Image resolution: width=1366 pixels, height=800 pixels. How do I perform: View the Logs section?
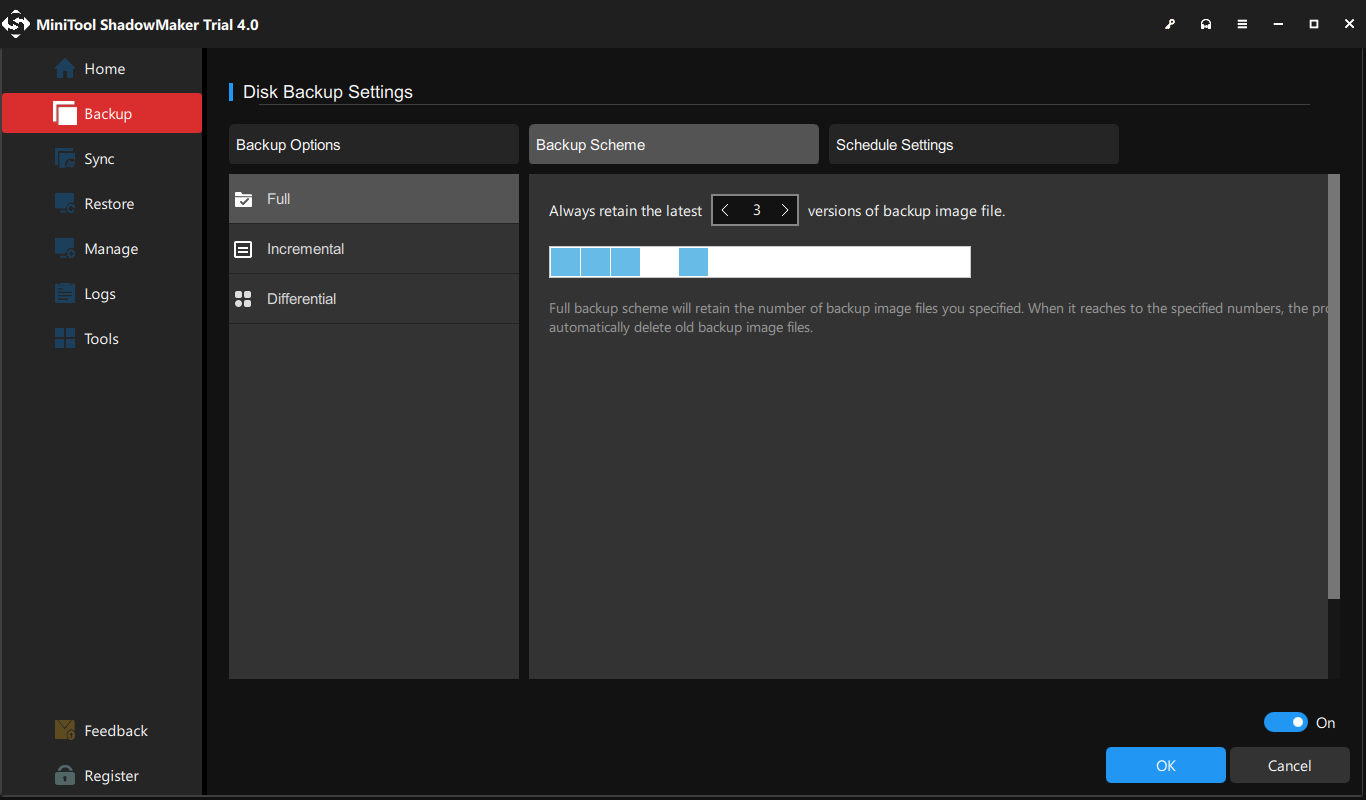[102, 294]
